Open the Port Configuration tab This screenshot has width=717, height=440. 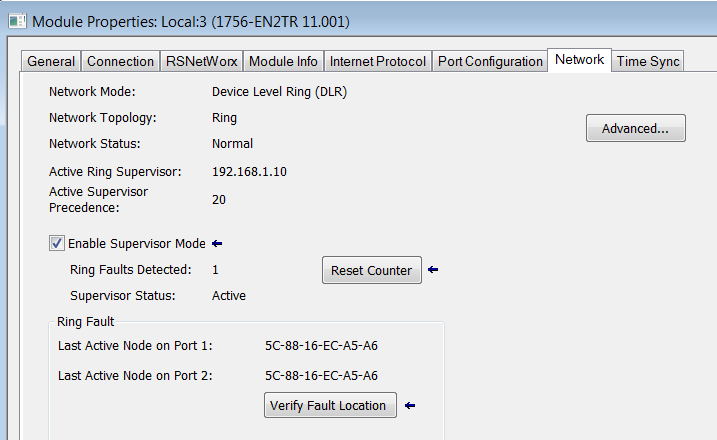click(x=490, y=61)
